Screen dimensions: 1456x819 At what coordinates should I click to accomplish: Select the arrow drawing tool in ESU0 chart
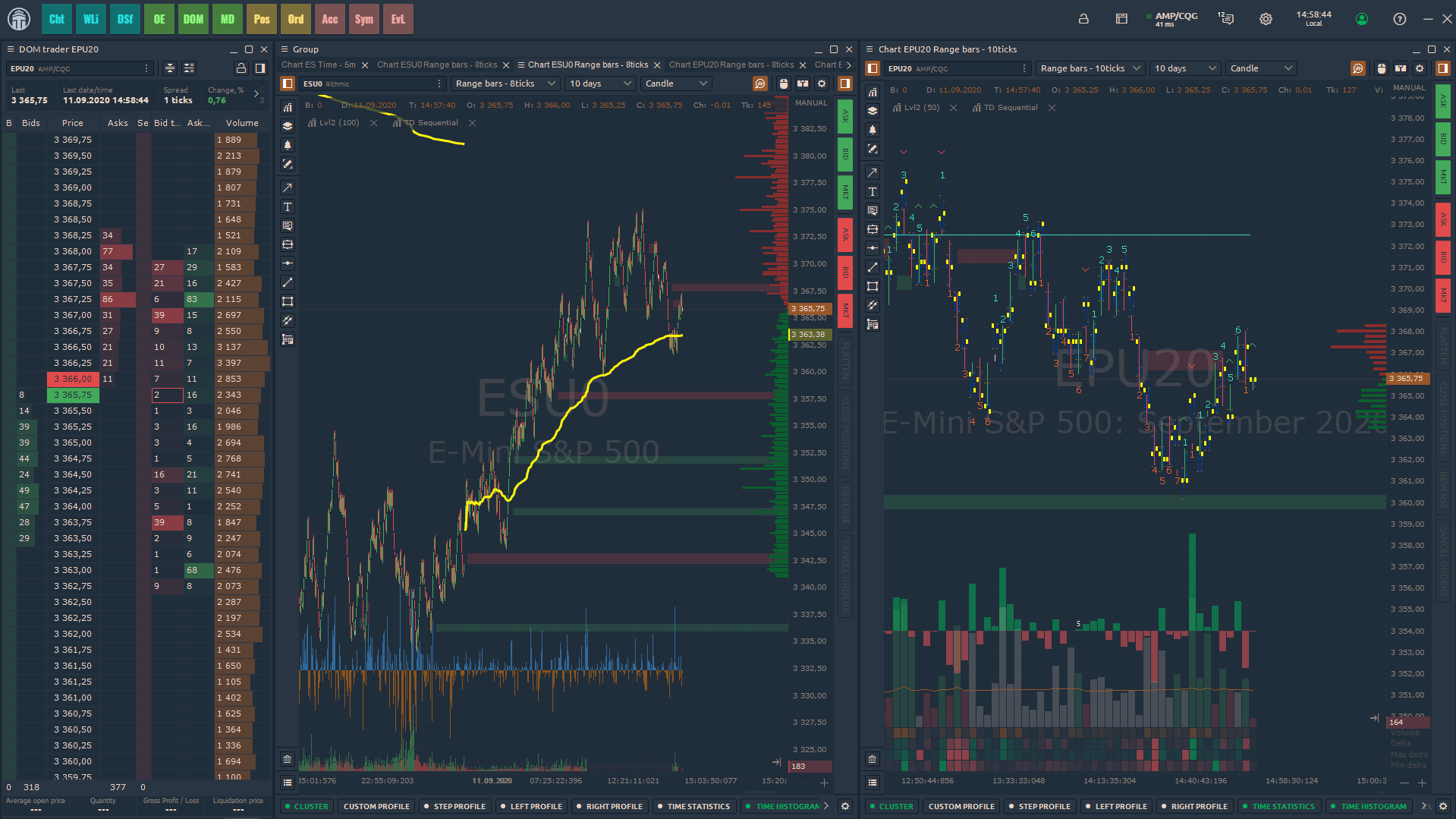(x=288, y=187)
